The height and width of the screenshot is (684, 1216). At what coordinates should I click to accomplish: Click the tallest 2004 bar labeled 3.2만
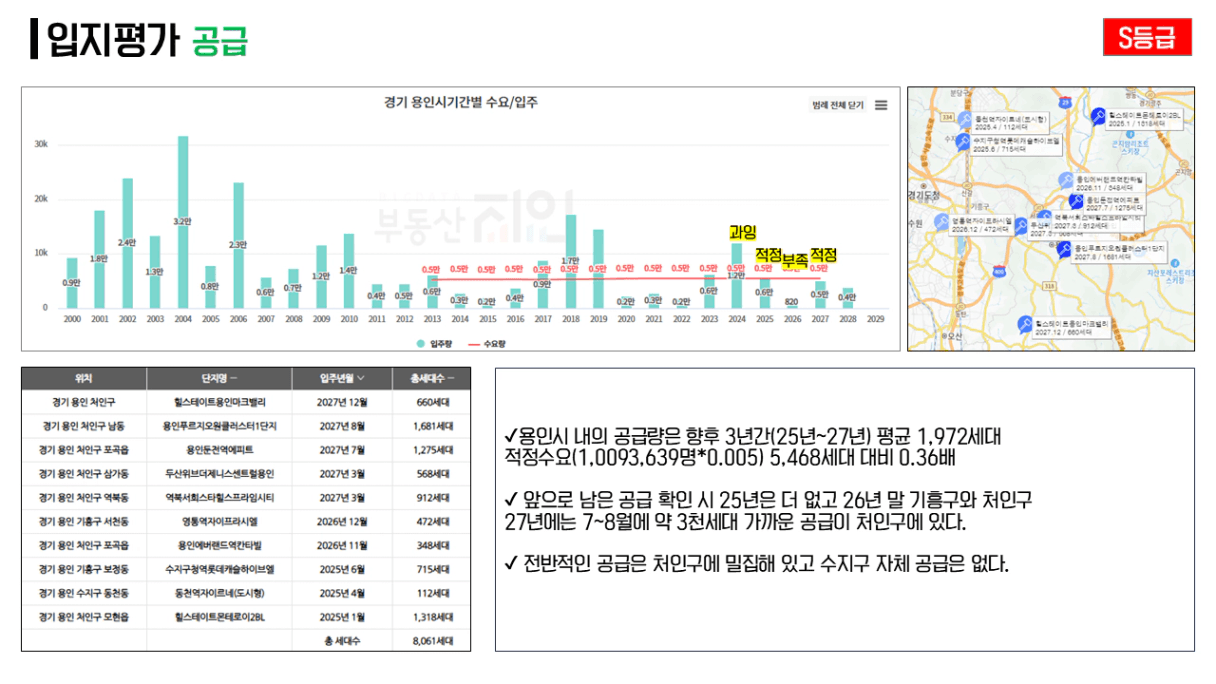(183, 222)
